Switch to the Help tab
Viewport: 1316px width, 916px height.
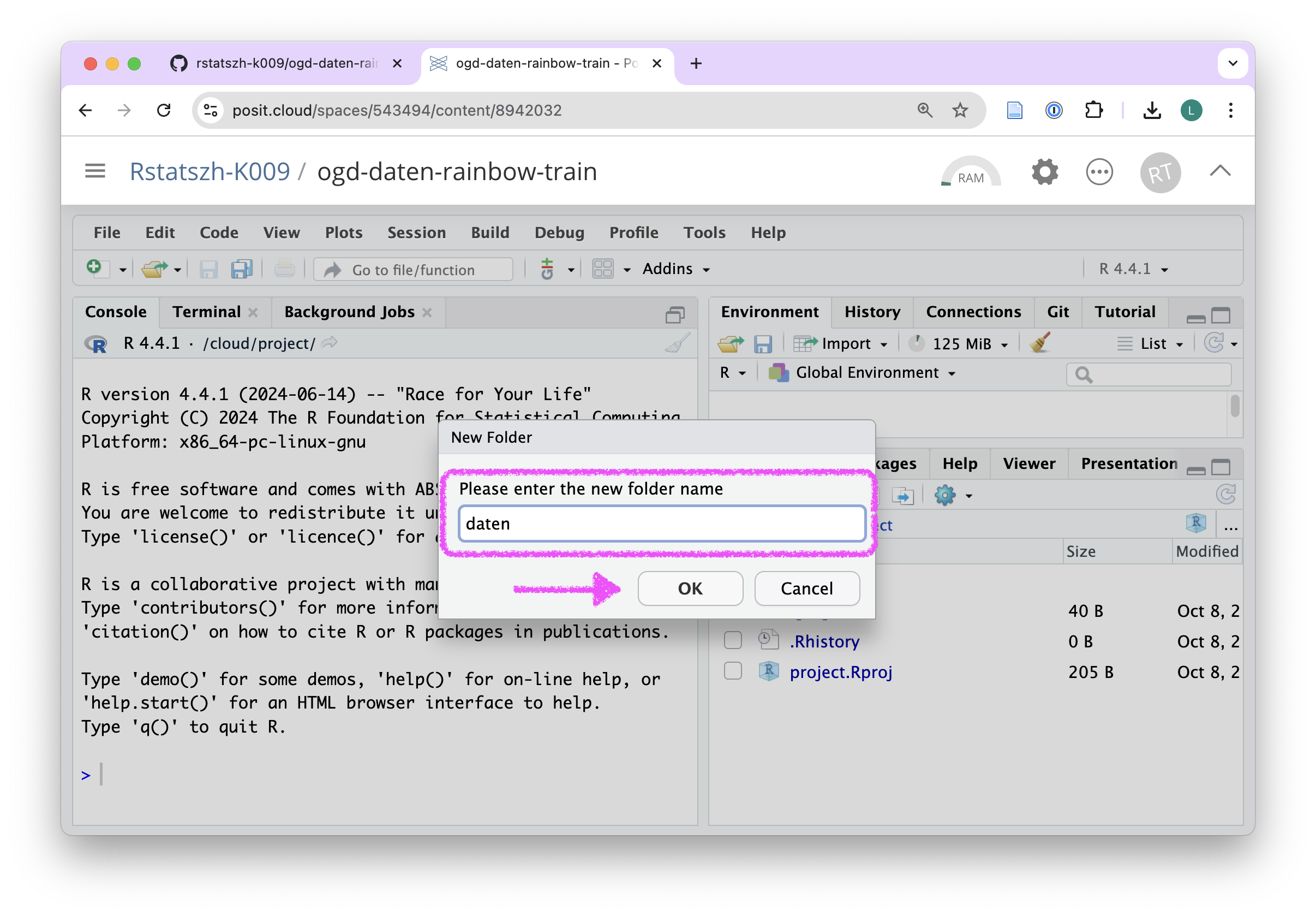coord(960,463)
